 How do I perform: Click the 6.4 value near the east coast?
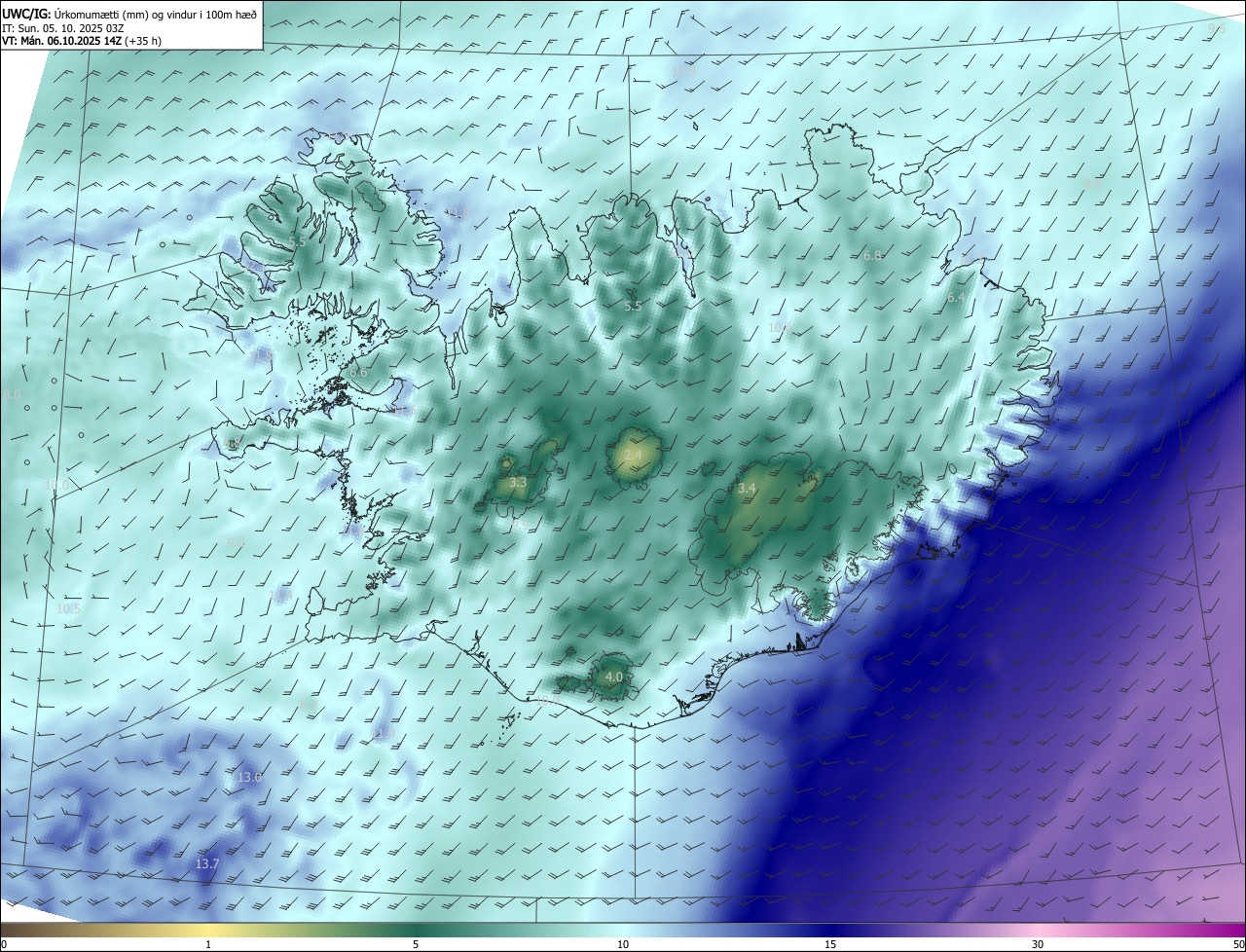[x=956, y=297]
